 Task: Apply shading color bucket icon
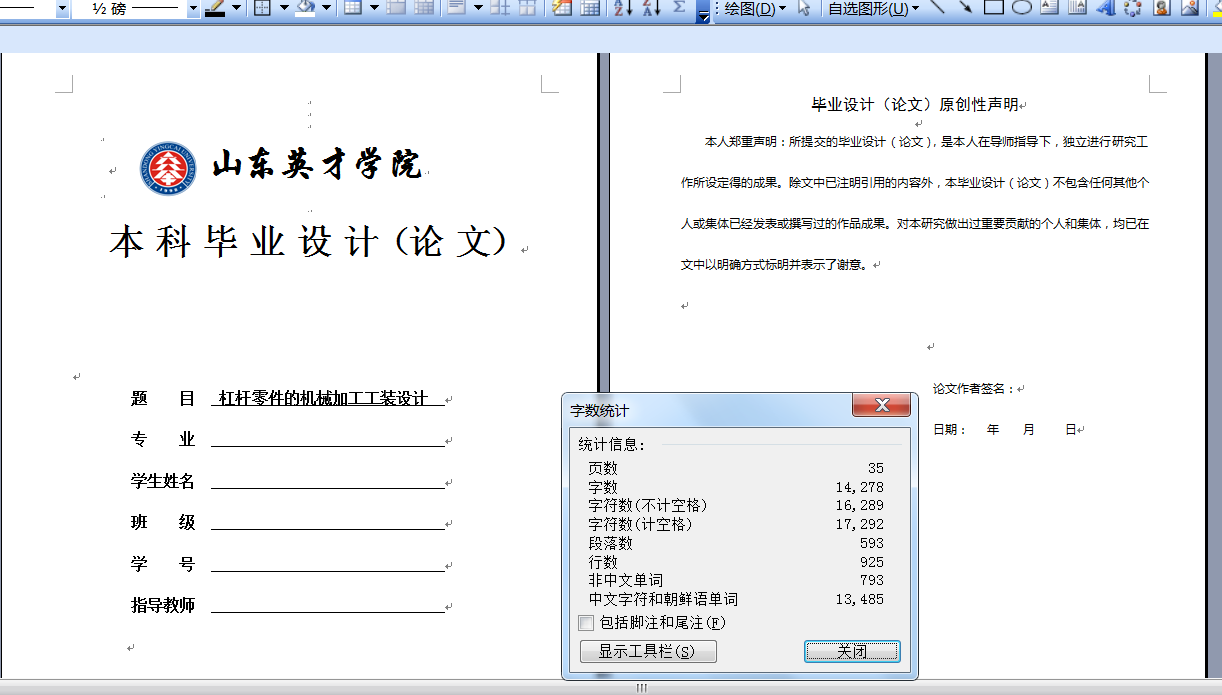pyautogui.click(x=306, y=8)
